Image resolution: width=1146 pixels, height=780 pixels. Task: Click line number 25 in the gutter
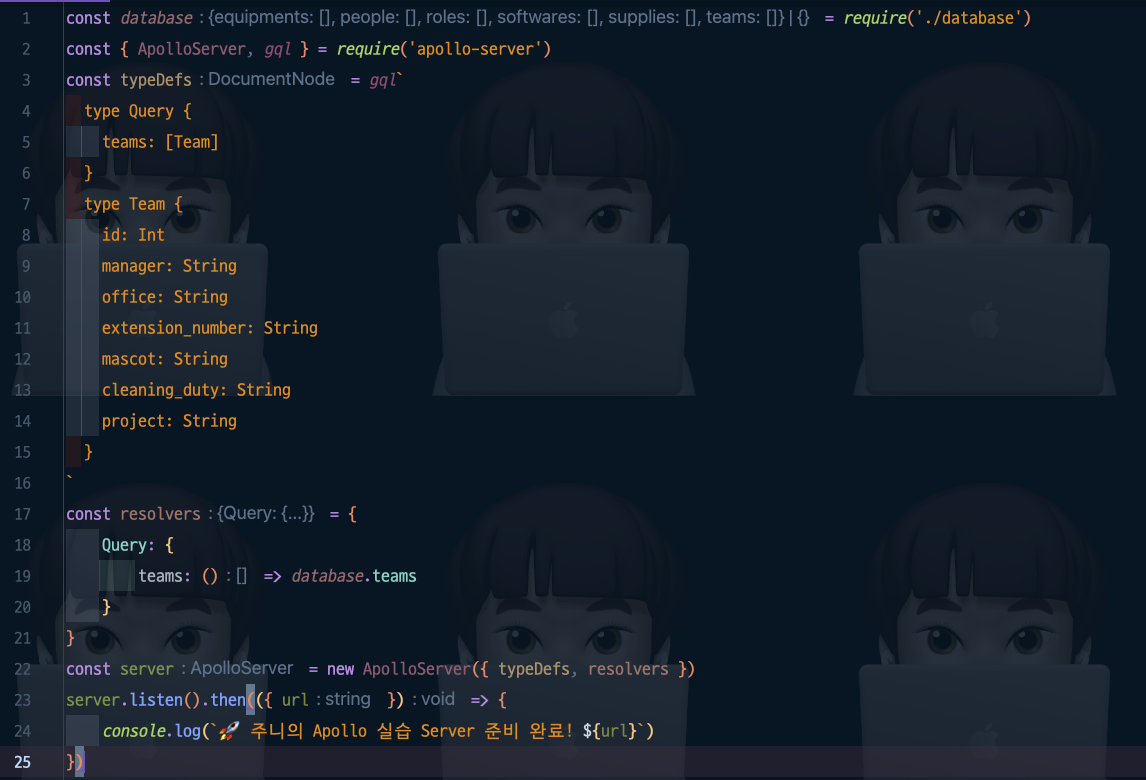click(23, 762)
